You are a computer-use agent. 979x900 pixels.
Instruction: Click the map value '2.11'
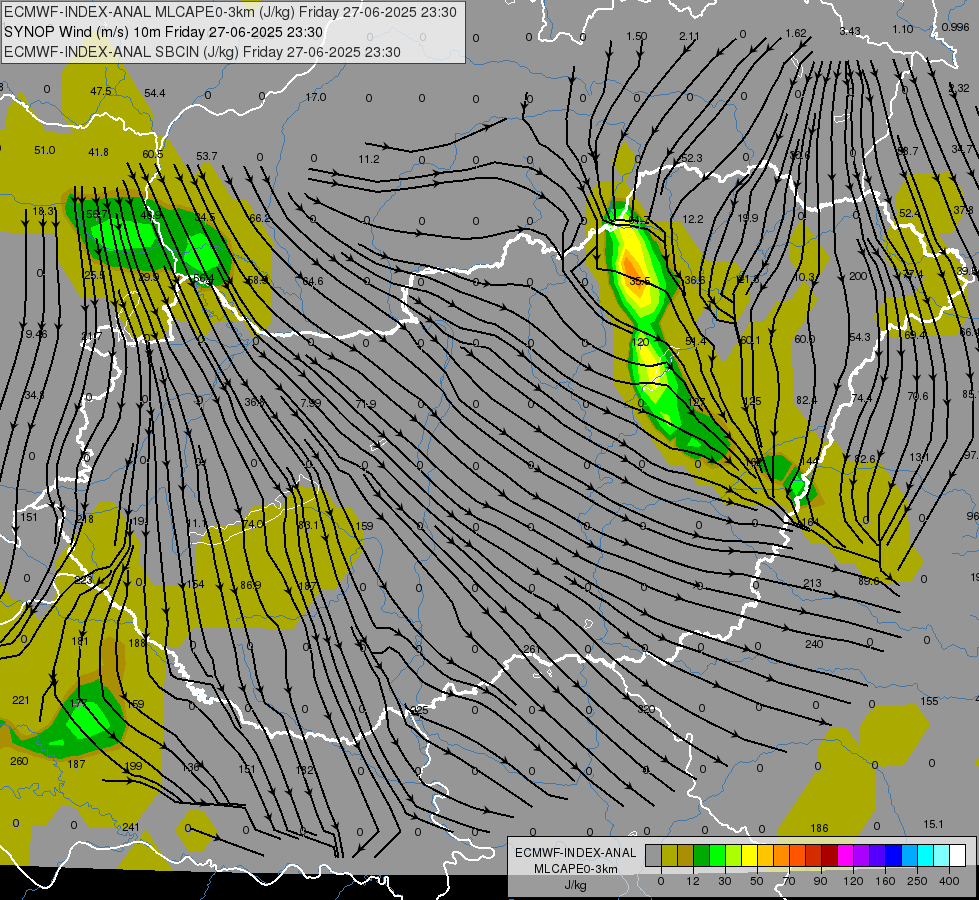point(689,36)
